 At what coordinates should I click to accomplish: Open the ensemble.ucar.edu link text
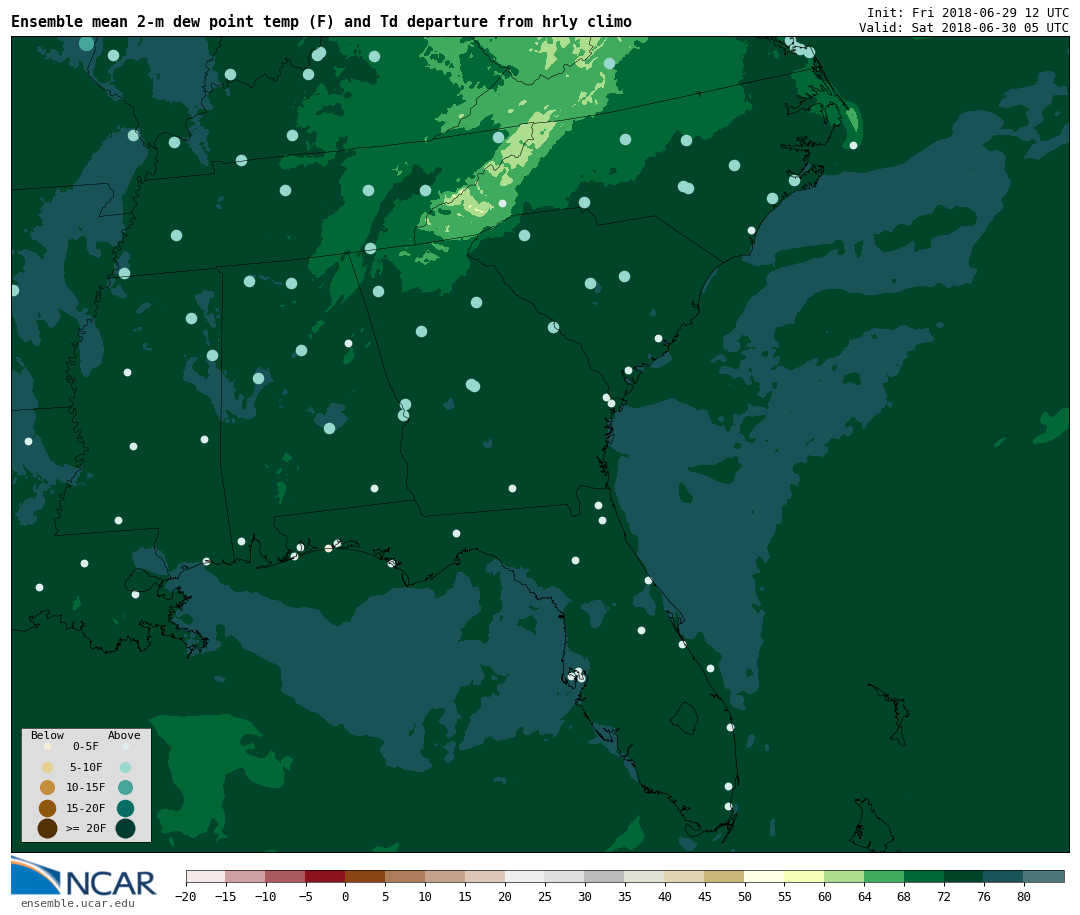click(x=78, y=904)
